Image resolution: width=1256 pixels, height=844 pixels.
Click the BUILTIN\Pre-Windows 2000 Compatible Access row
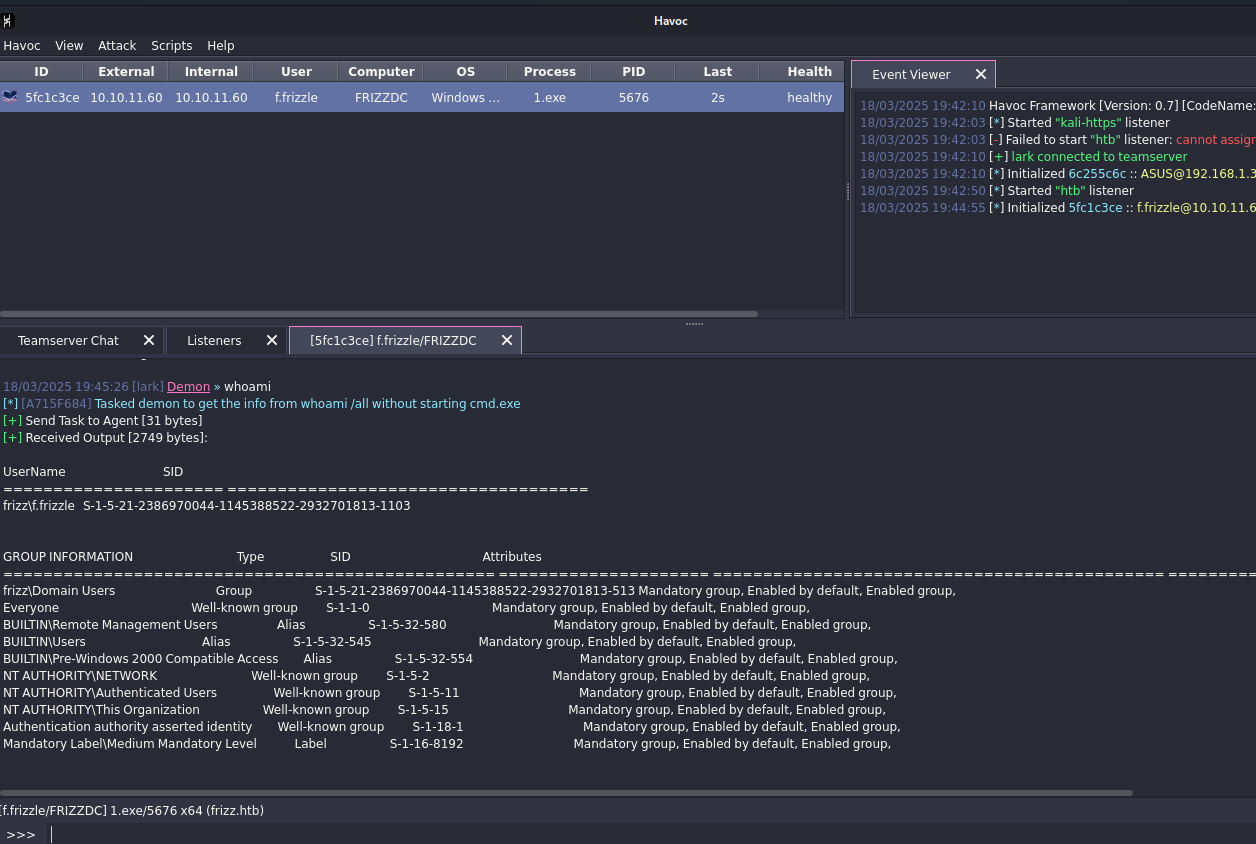point(450,658)
